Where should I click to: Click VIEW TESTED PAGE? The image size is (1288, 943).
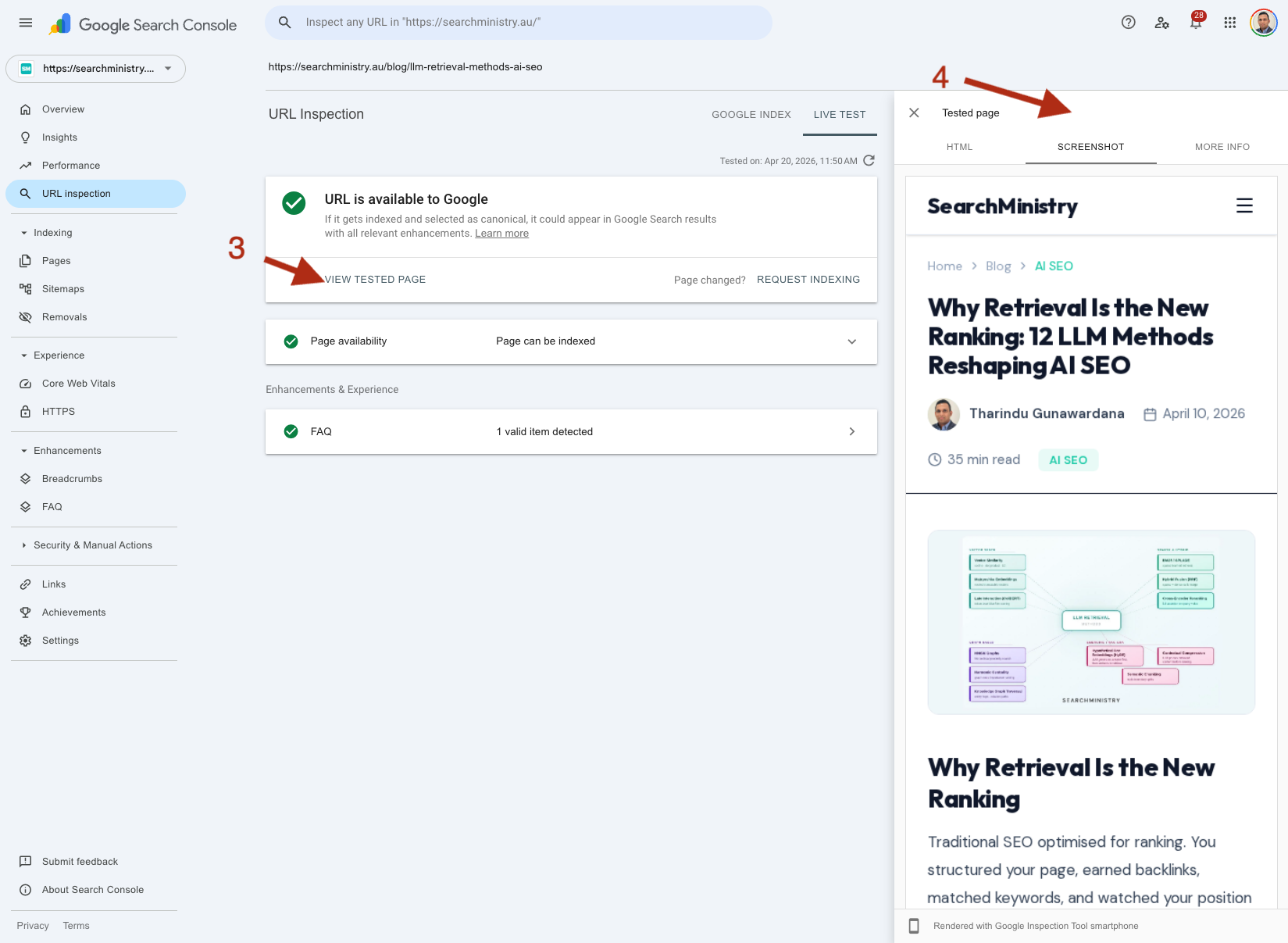375,280
